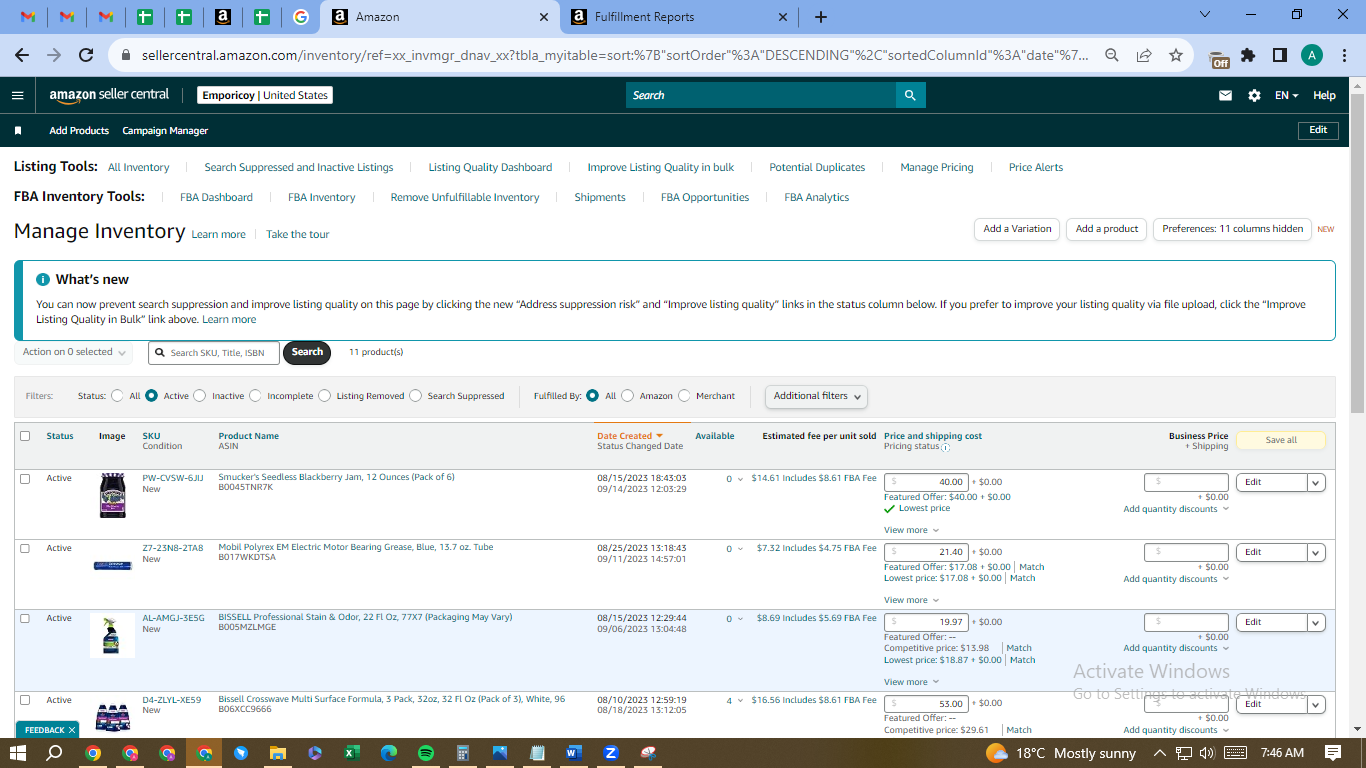Click the browser share icon
This screenshot has width=1366, height=768.
tap(1144, 55)
